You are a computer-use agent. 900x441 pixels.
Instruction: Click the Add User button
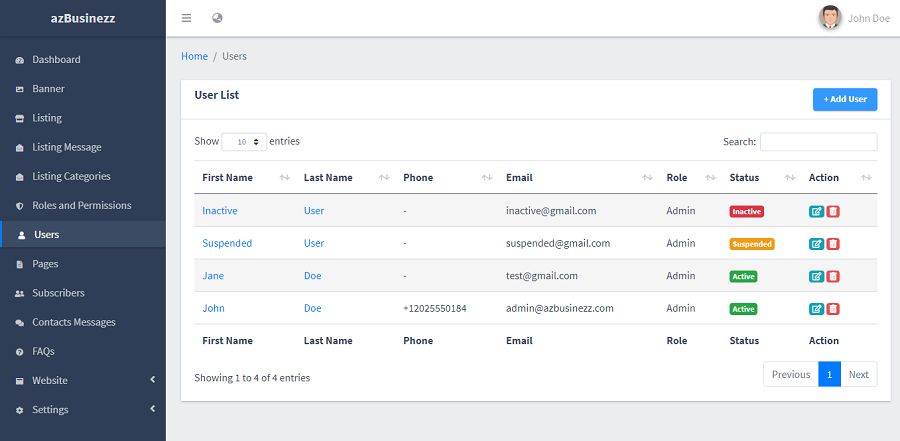845,99
